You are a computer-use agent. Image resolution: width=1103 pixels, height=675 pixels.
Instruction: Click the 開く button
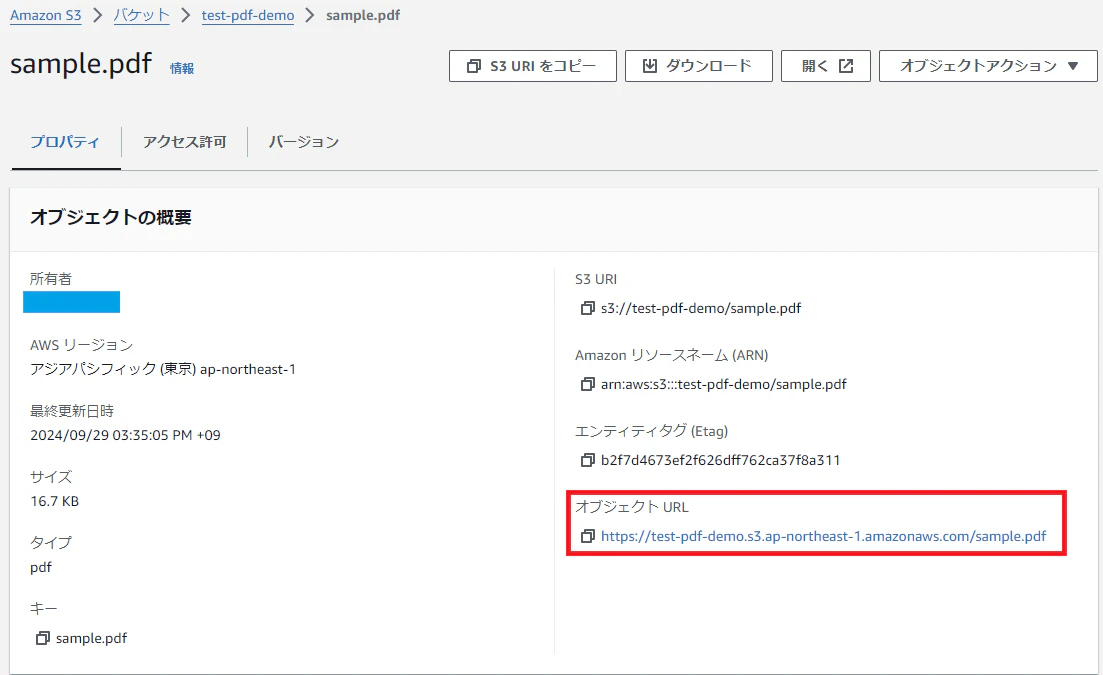(x=826, y=66)
